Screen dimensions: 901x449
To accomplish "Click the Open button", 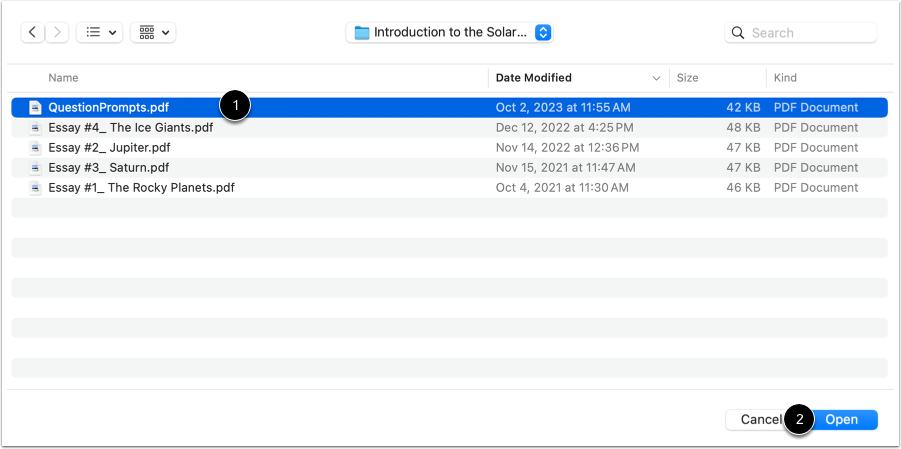I will [x=841, y=420].
